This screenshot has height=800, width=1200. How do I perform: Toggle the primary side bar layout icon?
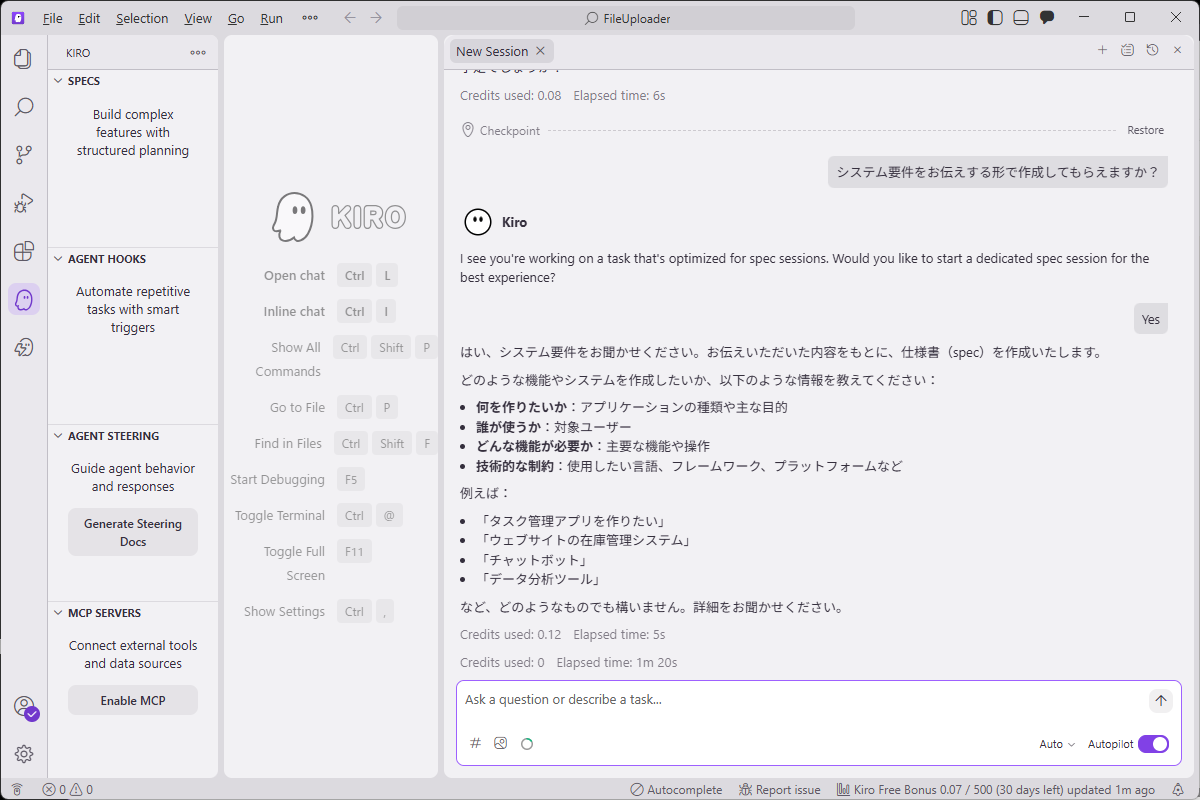994,18
